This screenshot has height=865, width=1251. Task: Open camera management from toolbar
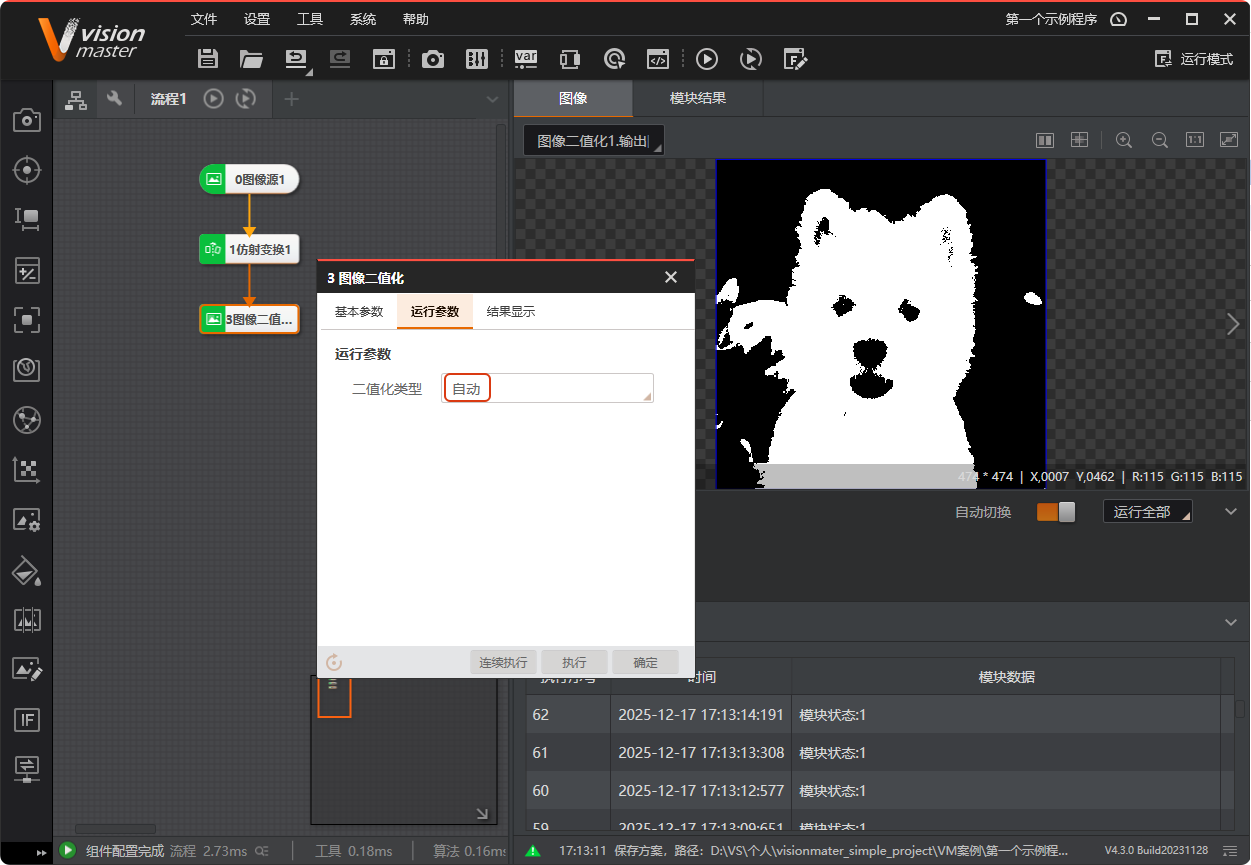tap(433, 59)
